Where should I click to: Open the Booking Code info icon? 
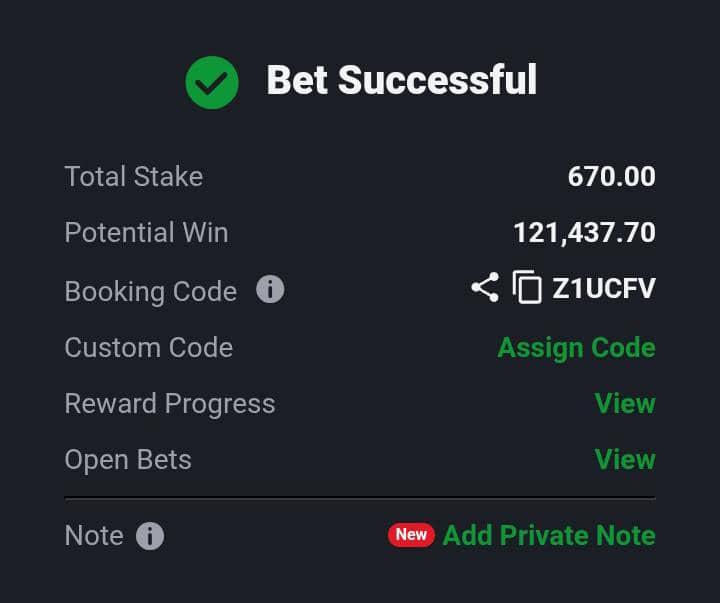click(x=270, y=289)
